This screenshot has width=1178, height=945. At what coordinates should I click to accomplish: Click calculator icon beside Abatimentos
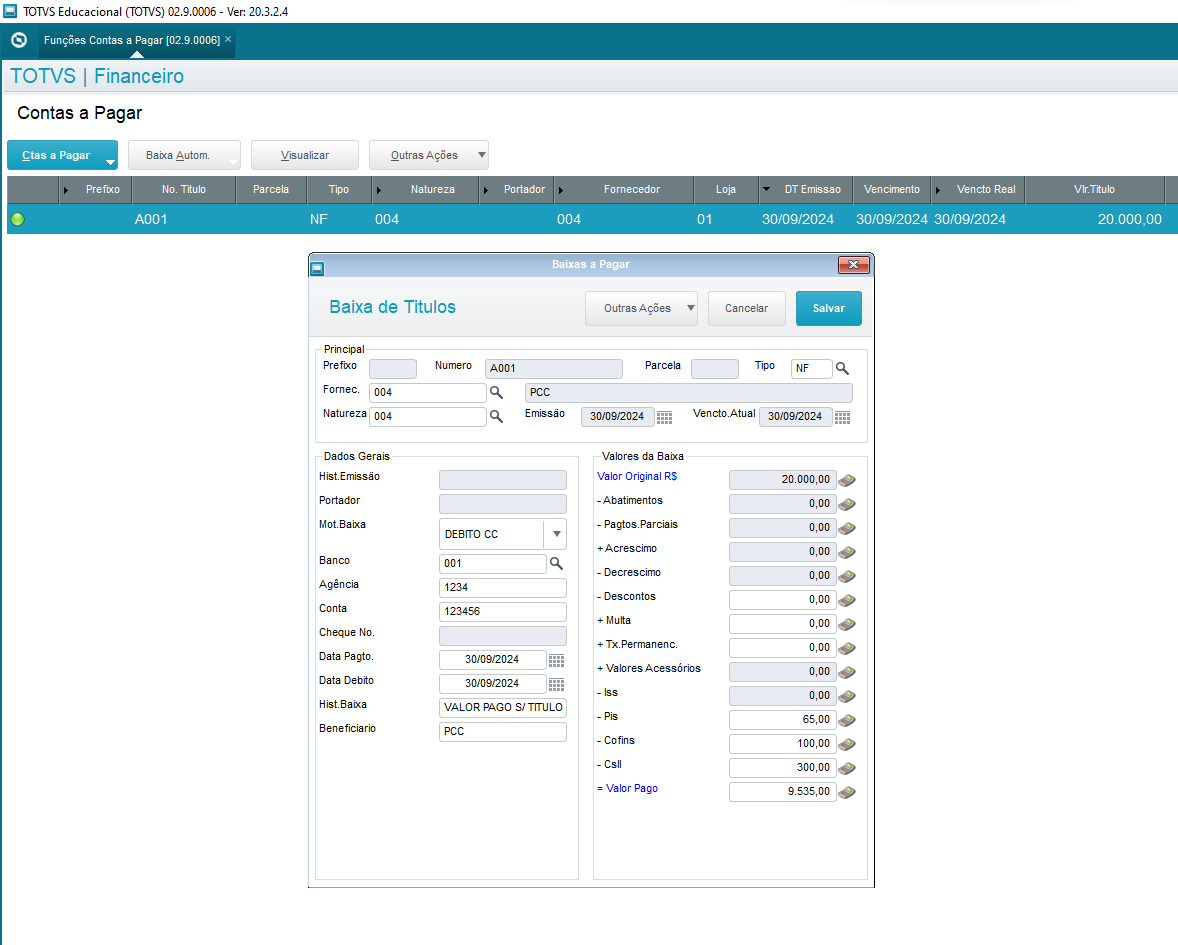(x=847, y=504)
